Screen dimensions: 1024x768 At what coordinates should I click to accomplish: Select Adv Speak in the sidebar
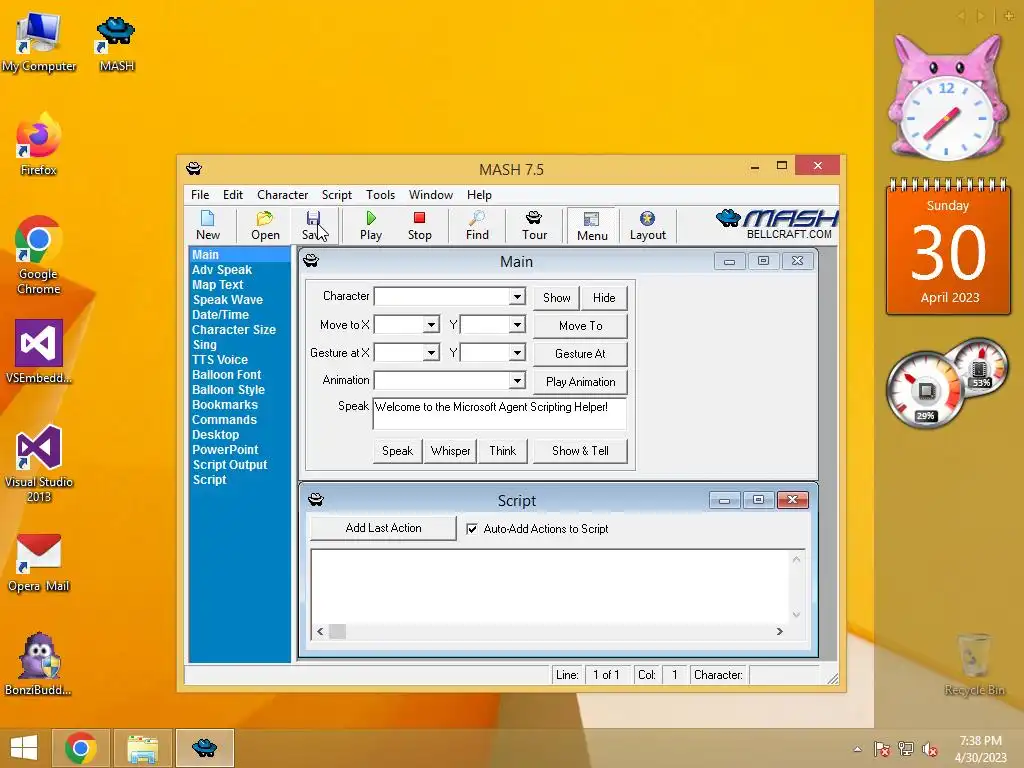coord(222,270)
